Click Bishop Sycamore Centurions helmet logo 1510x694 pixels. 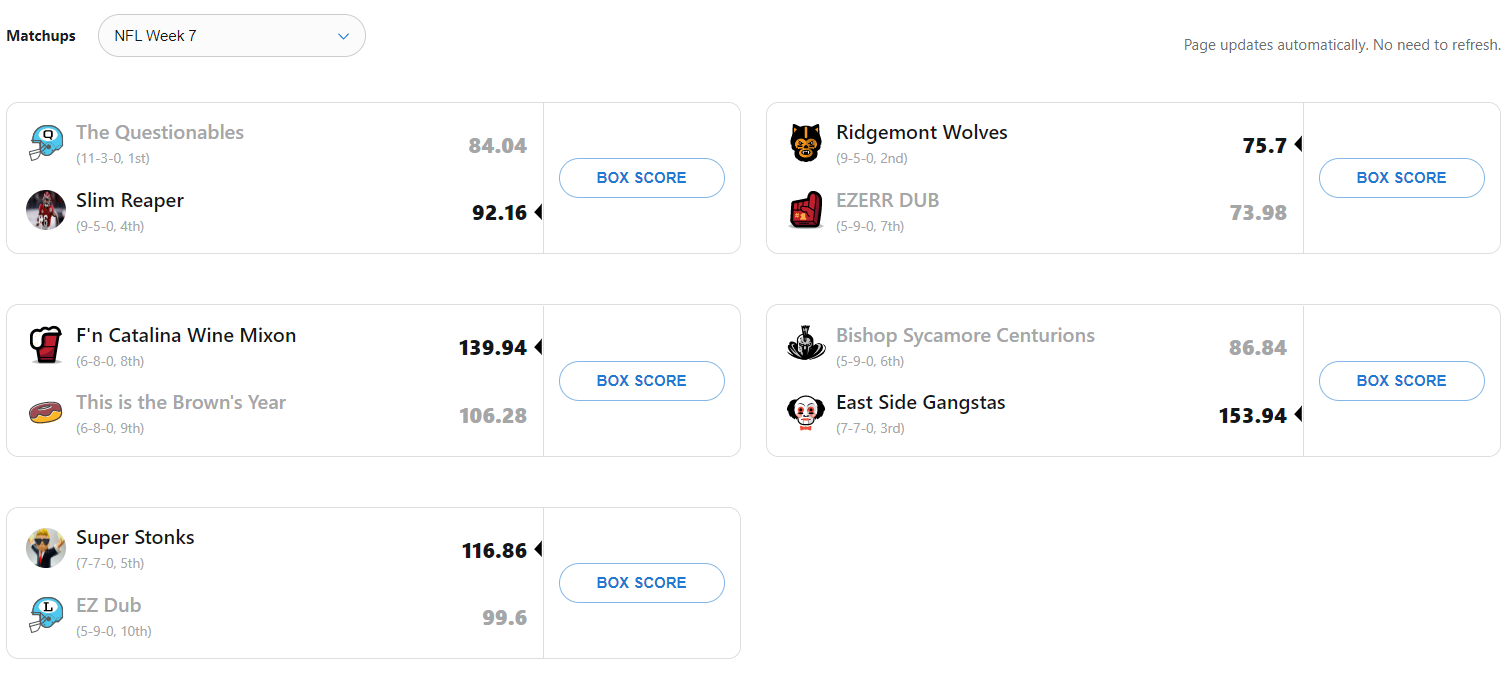pyautogui.click(x=806, y=345)
